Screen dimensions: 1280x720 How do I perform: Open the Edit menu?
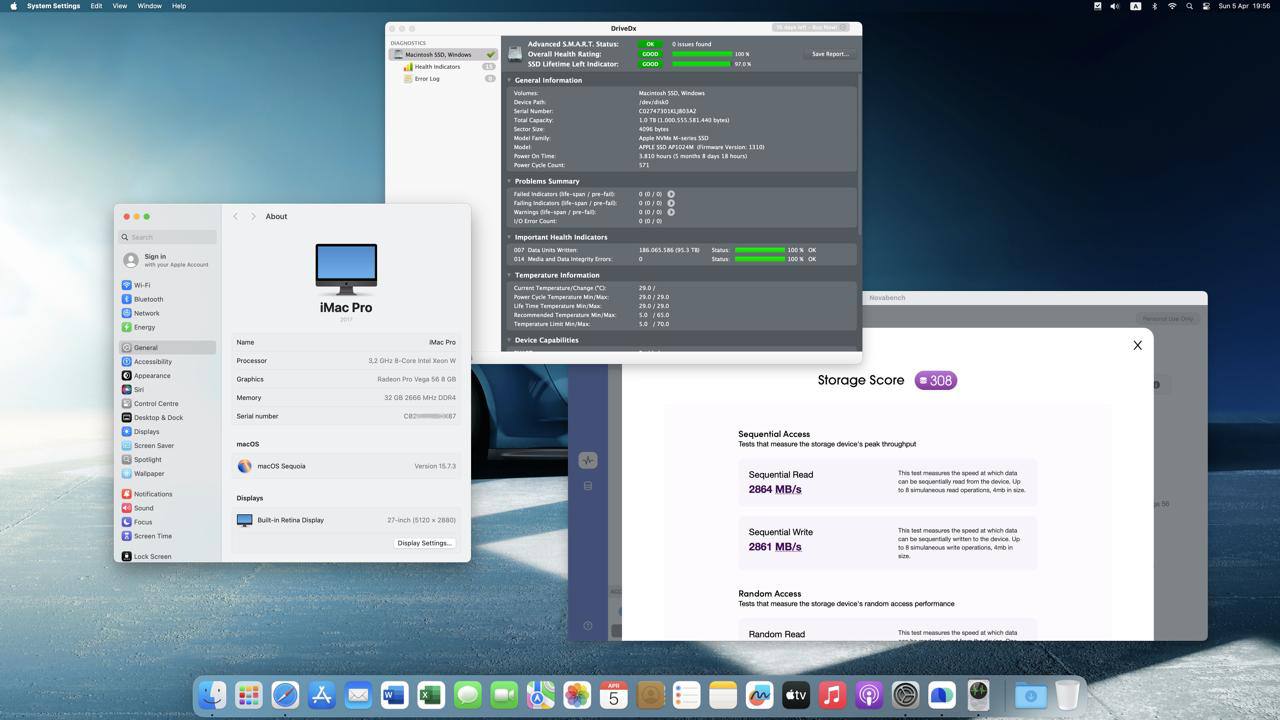[x=96, y=6]
